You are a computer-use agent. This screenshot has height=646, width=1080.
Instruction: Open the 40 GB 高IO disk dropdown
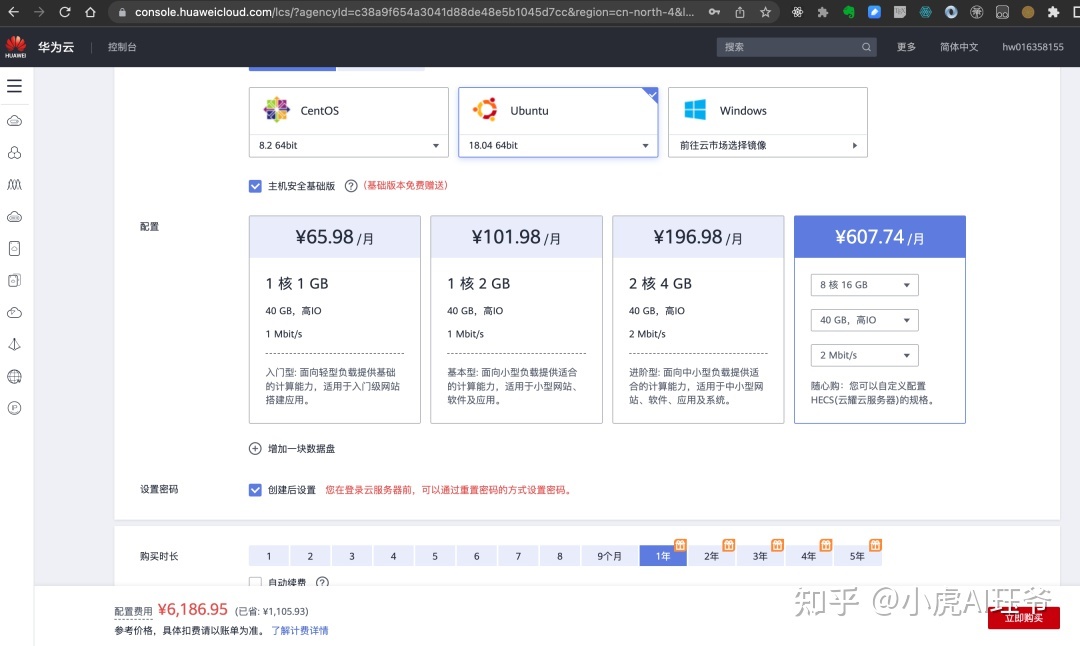(x=864, y=320)
